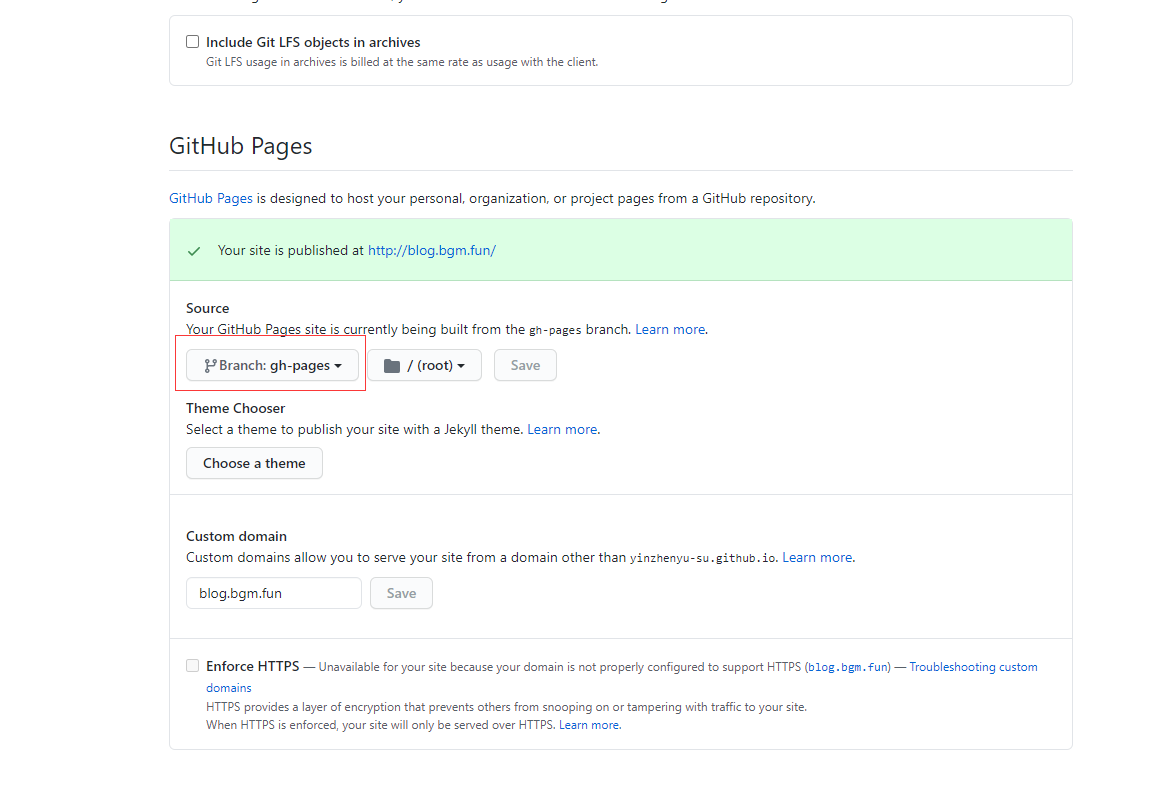Click the Custom domain heading text

[x=236, y=536]
